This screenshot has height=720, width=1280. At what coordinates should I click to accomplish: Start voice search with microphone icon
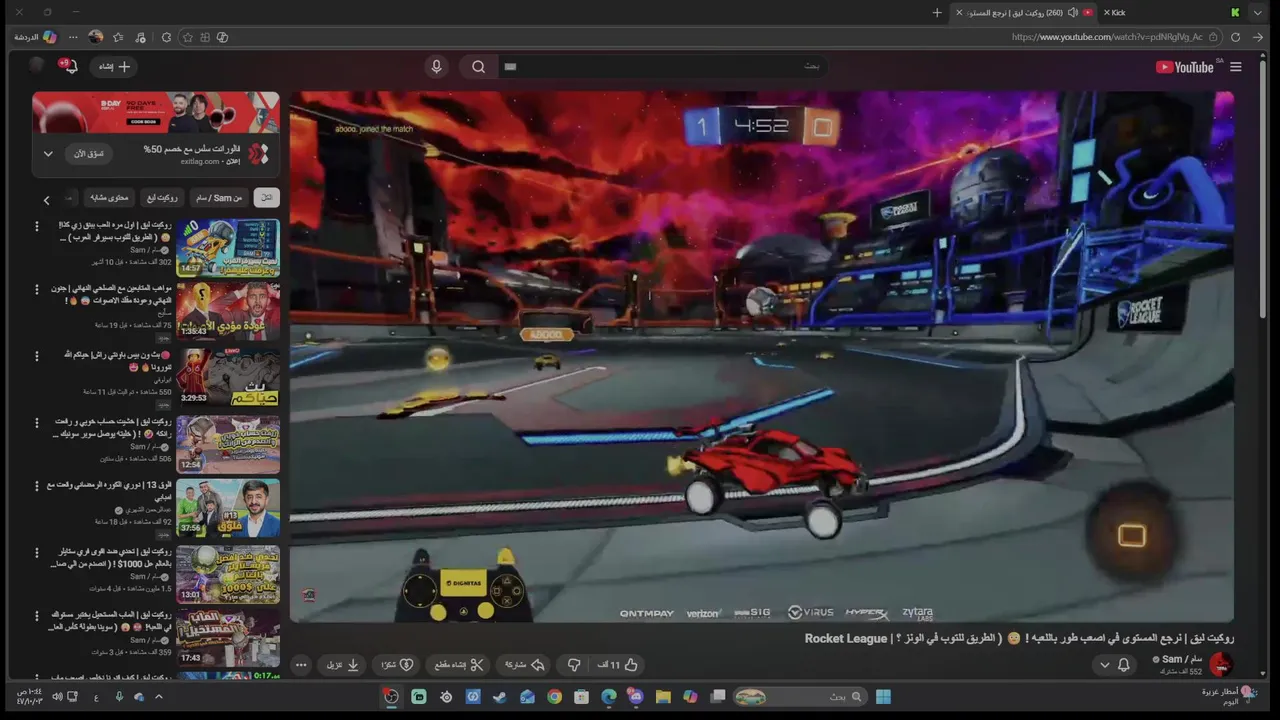pos(436,67)
